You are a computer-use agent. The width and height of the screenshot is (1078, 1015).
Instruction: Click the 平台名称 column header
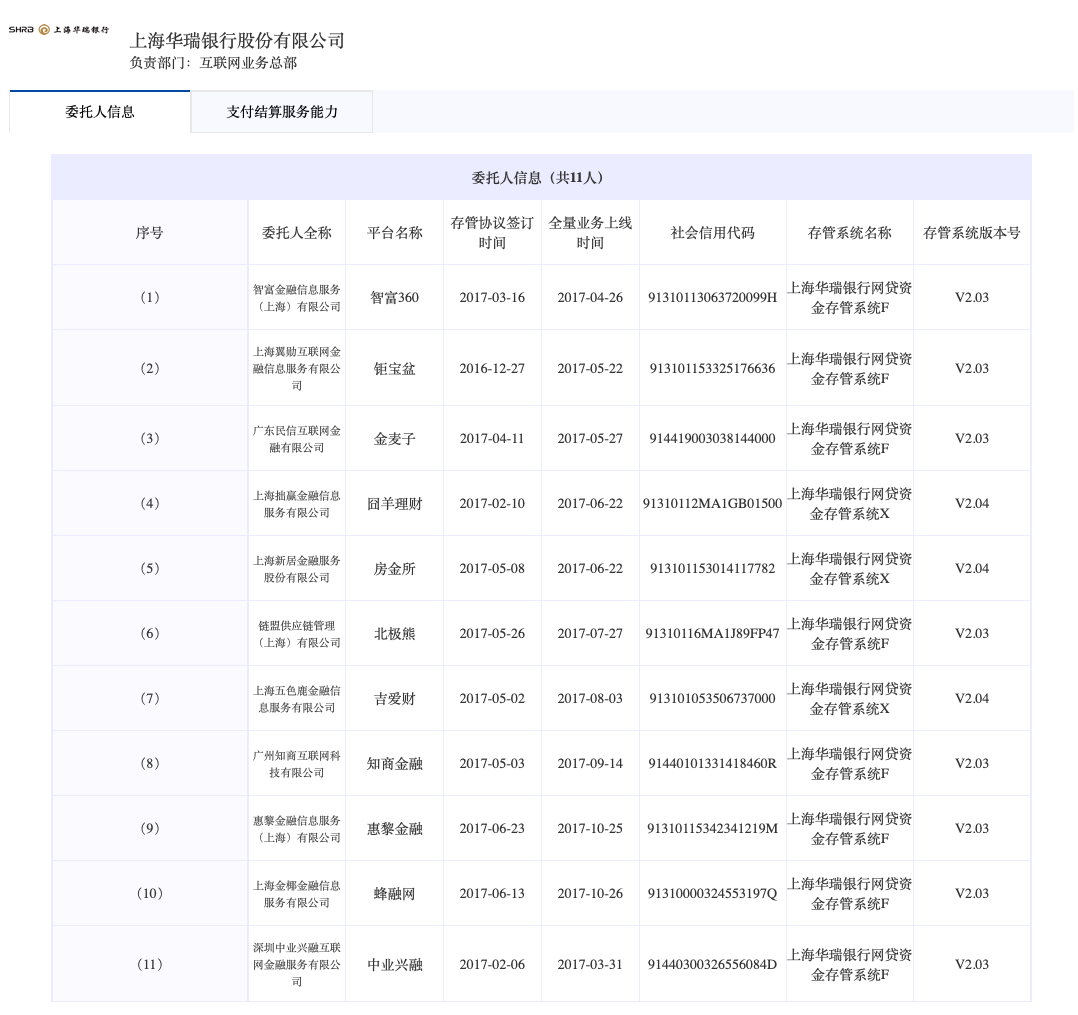pyautogui.click(x=395, y=232)
